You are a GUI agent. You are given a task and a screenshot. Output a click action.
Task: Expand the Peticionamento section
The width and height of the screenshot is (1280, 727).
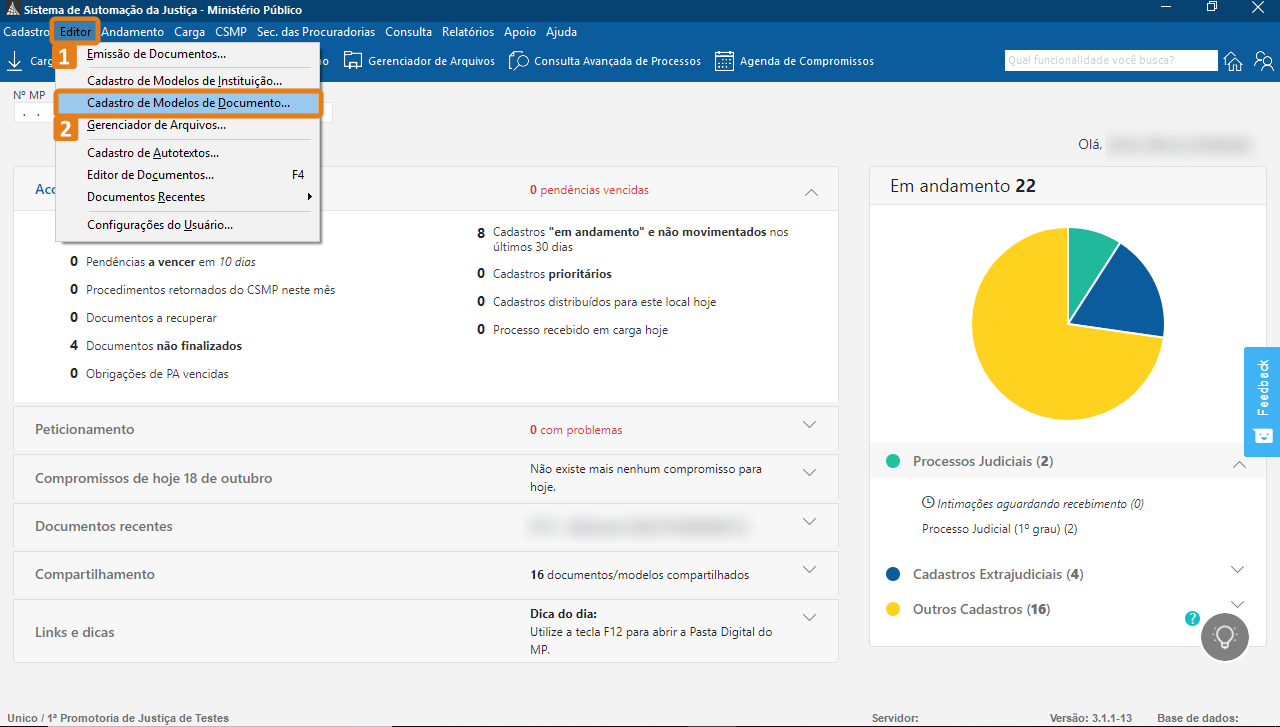pos(810,425)
